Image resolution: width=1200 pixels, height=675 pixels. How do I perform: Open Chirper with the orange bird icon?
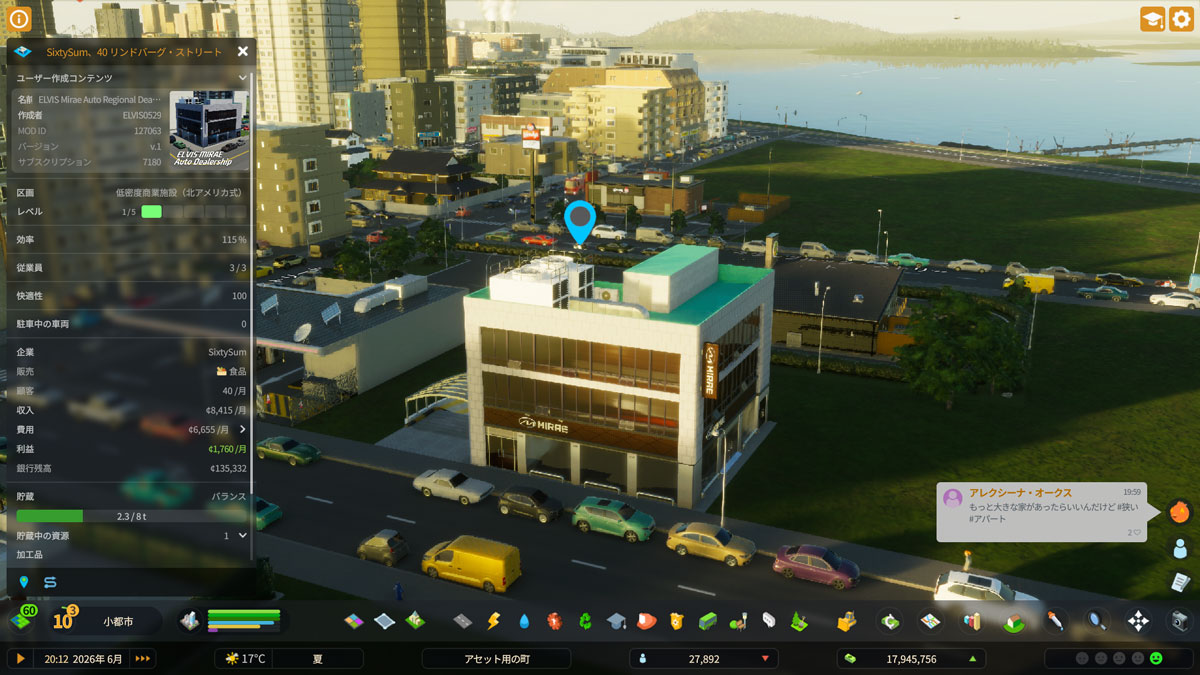point(1180,512)
